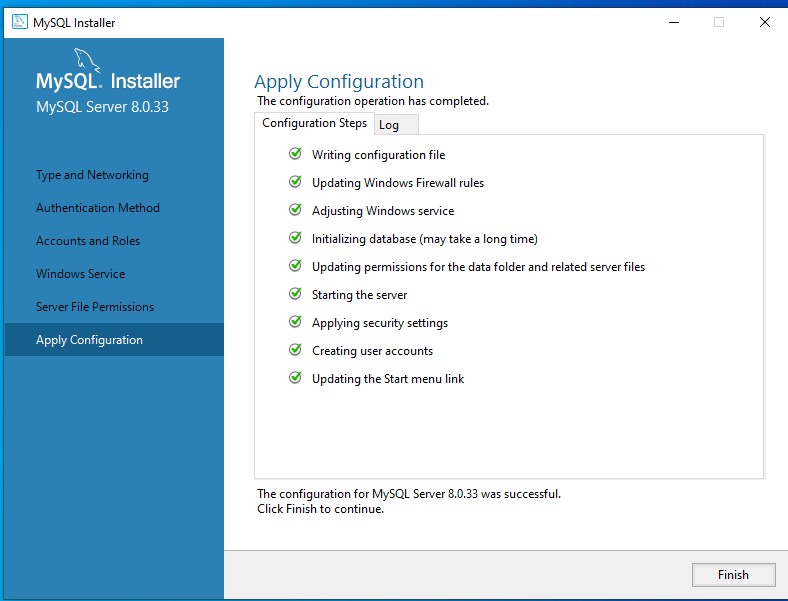788x601 pixels.
Task: Select the Configuration Steps tab
Action: [x=314, y=123]
